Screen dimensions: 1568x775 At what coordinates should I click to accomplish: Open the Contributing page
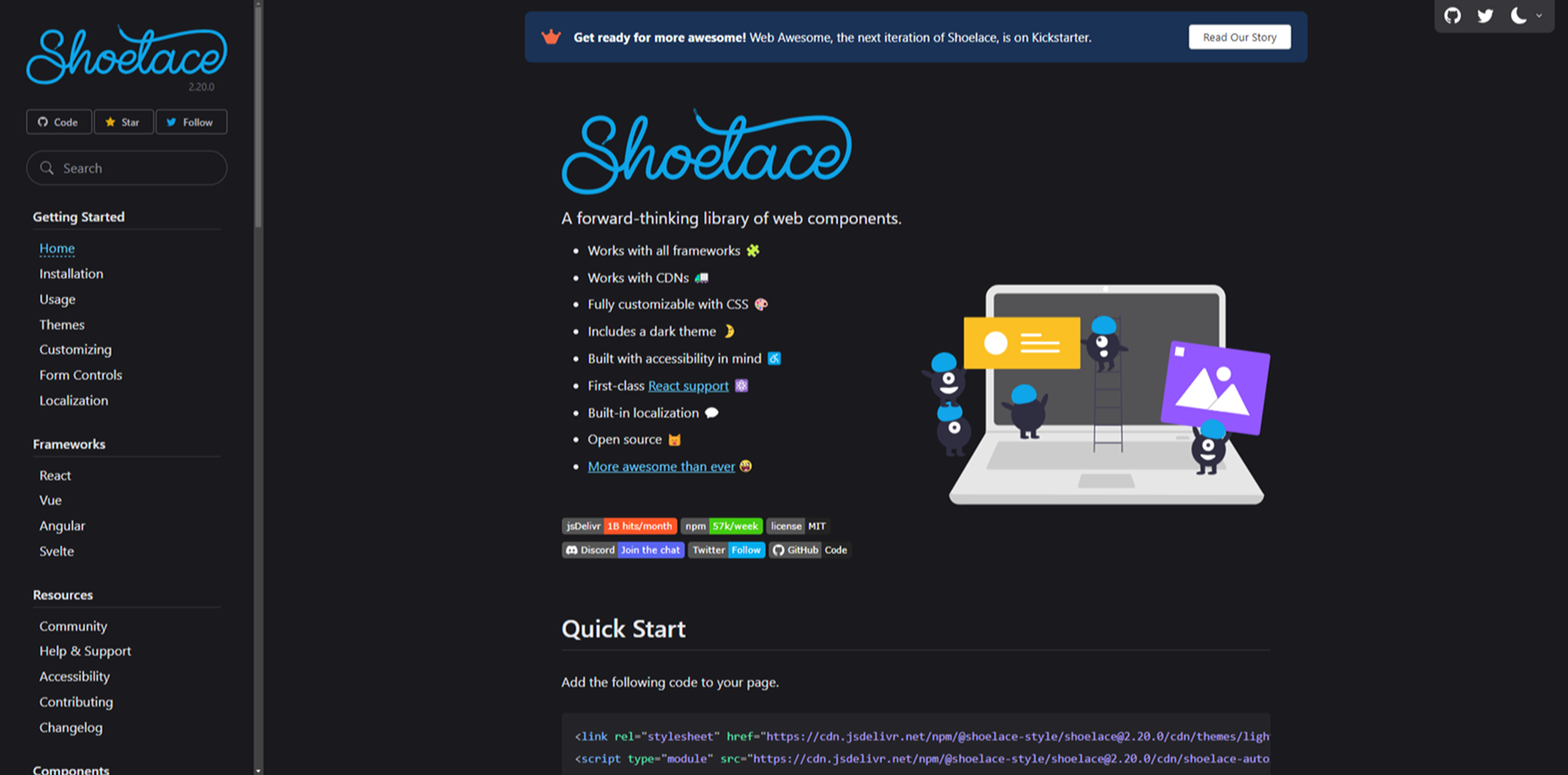[x=76, y=702]
